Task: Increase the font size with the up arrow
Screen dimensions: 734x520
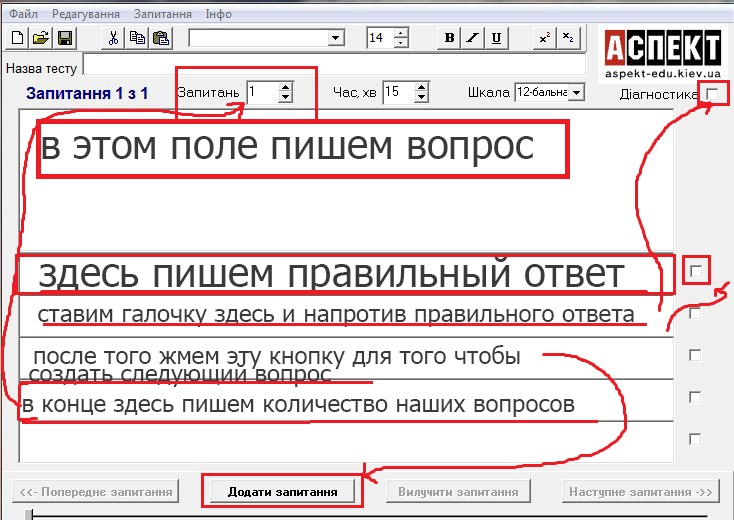Action: 401,33
